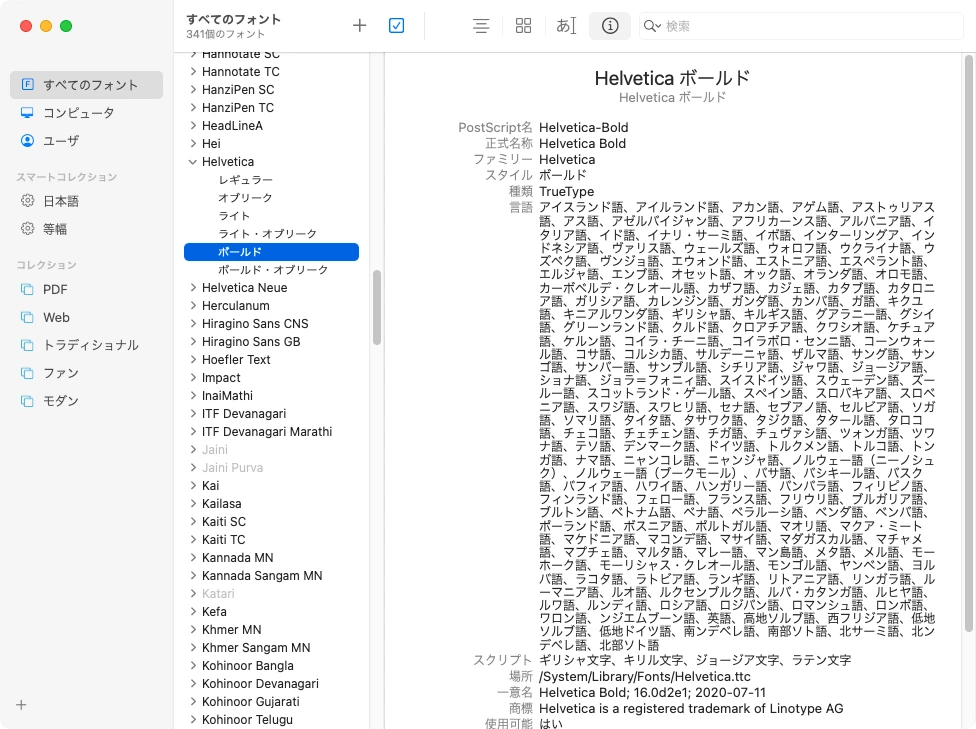Select Kohinoor Bangla font row
The width and height of the screenshot is (976, 729).
[271, 666]
